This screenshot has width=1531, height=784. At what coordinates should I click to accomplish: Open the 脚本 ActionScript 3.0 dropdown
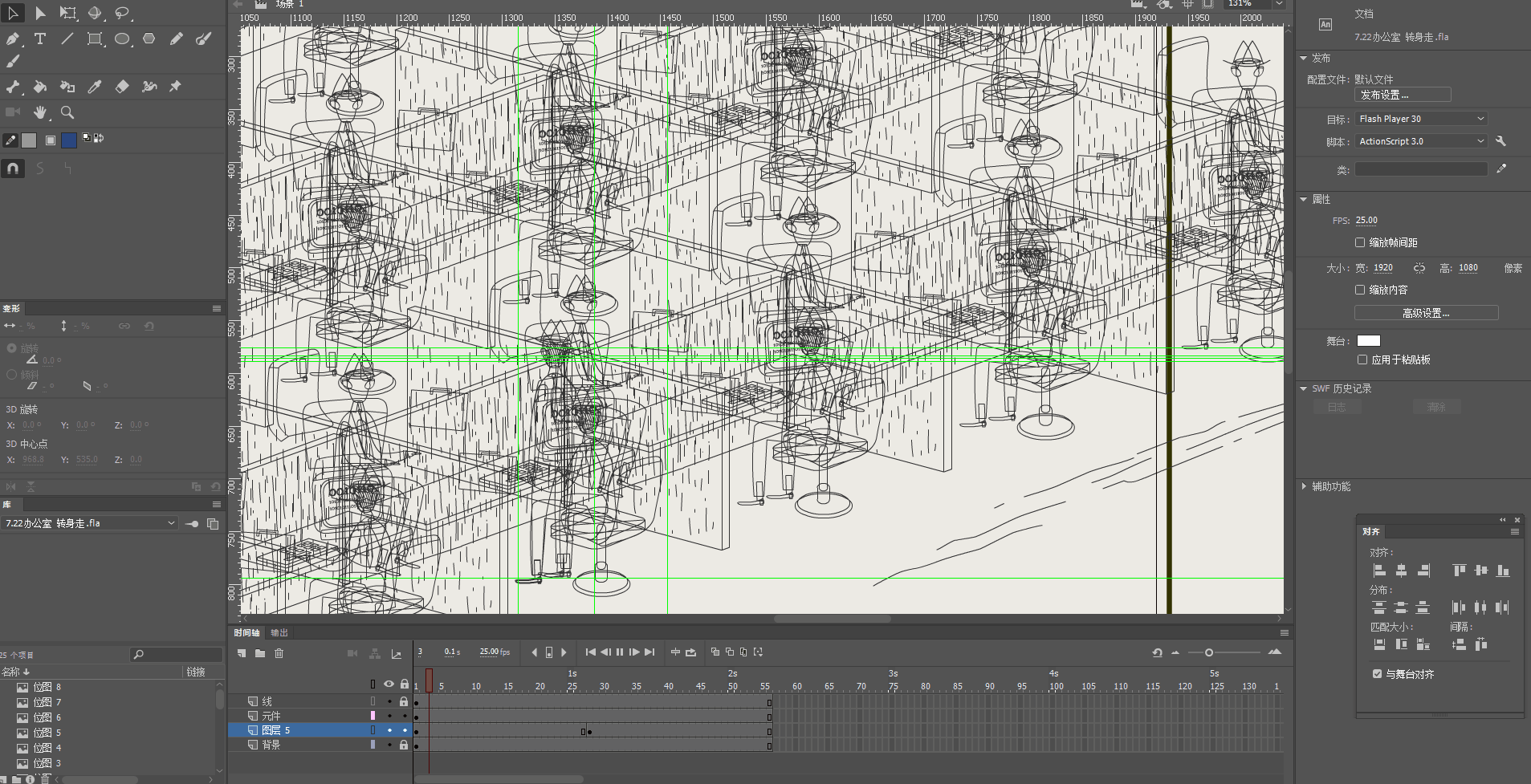[1421, 141]
